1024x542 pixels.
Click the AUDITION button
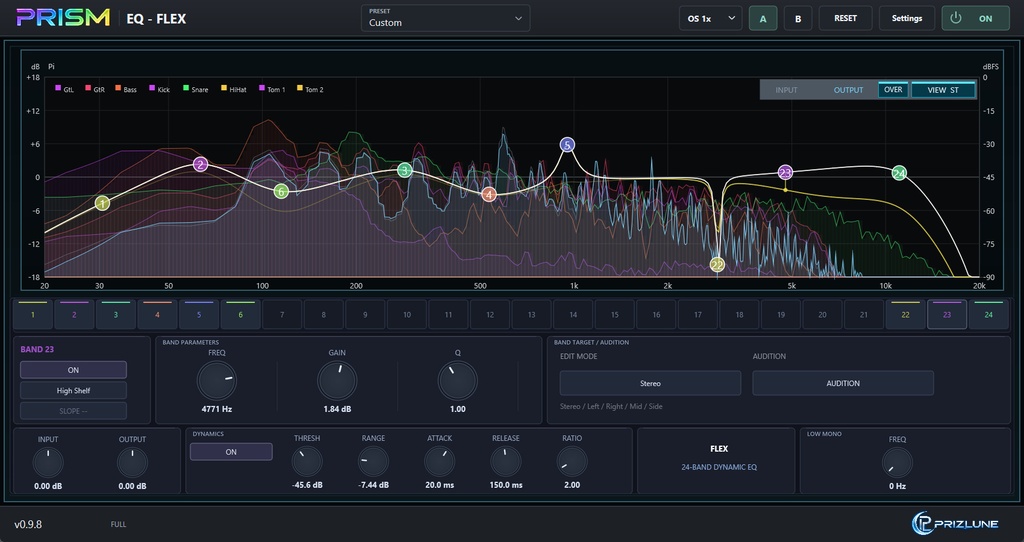pyautogui.click(x=843, y=383)
